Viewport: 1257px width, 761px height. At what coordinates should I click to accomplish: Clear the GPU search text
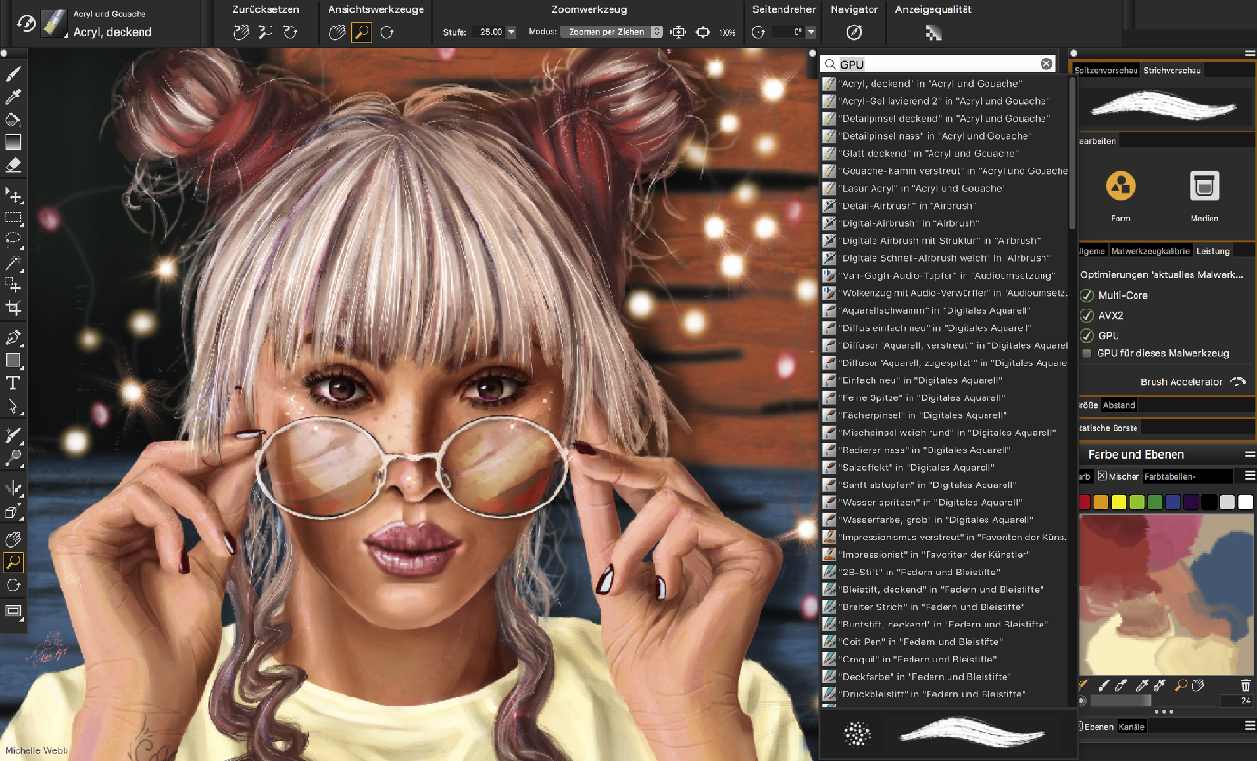(x=1047, y=63)
